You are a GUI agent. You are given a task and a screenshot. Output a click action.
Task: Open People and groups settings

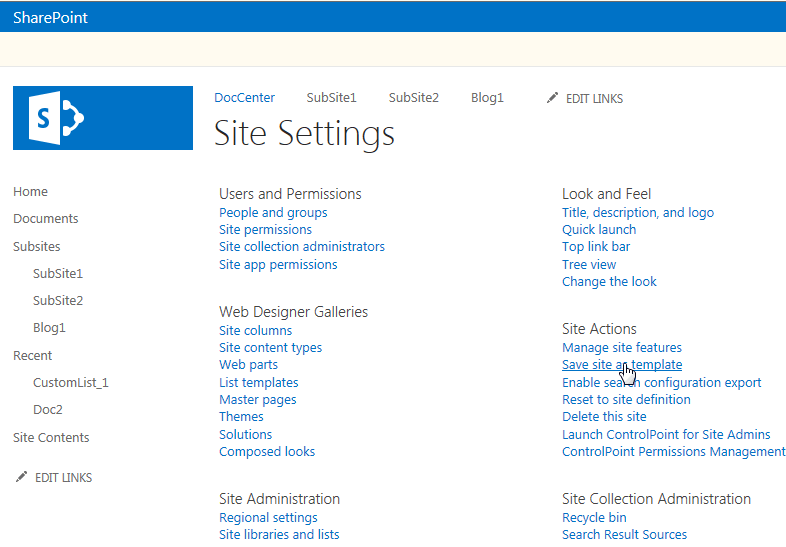tap(273, 212)
